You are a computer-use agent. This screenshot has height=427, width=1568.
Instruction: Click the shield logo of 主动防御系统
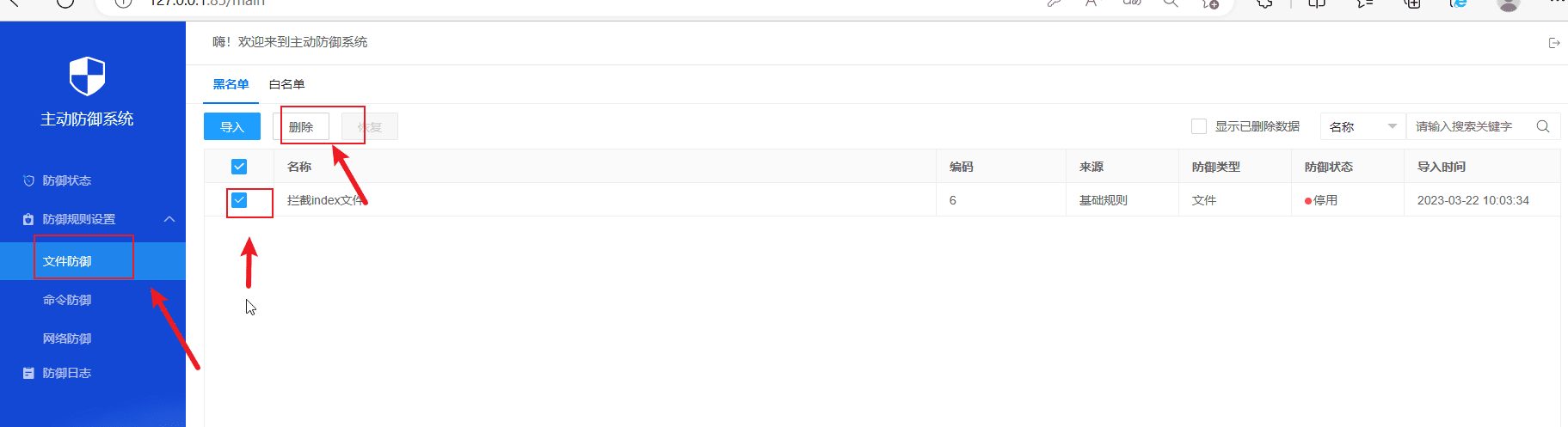pos(87,76)
